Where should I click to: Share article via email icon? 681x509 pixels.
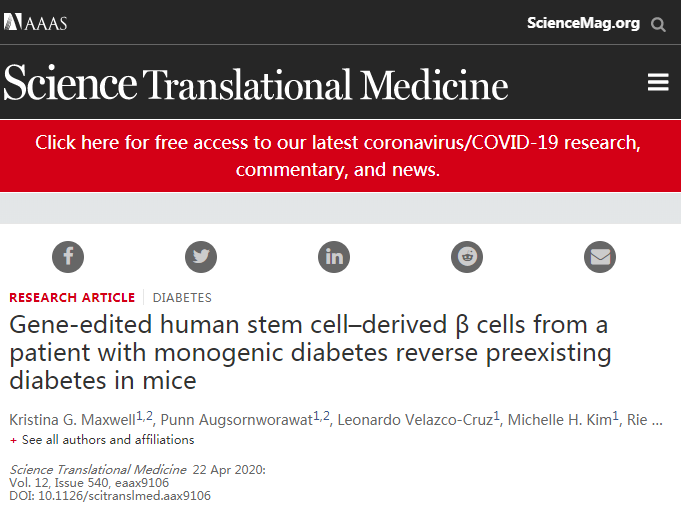pos(600,257)
